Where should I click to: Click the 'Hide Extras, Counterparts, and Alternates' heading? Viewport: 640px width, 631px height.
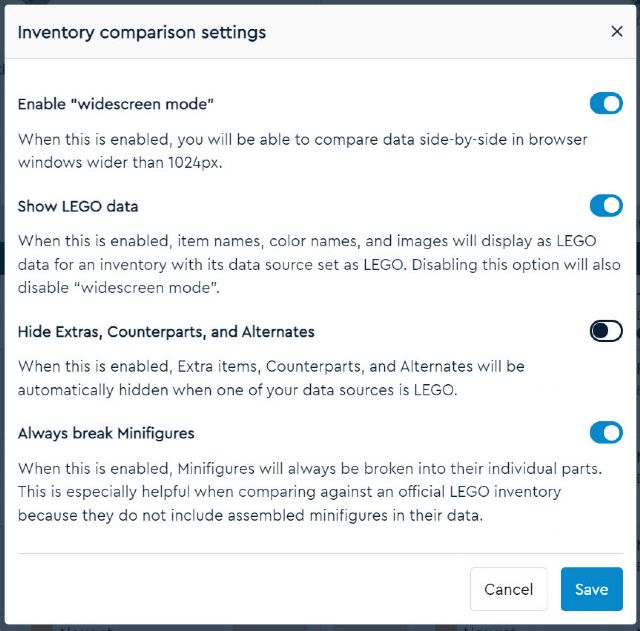click(x=166, y=332)
